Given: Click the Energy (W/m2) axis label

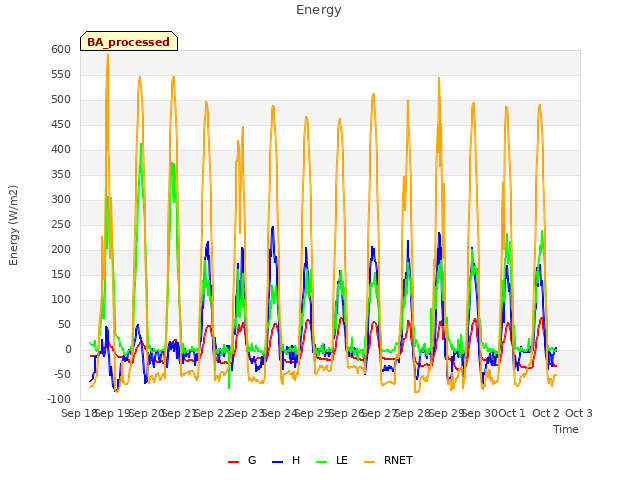Looking at the screenshot, I should tap(13, 225).
